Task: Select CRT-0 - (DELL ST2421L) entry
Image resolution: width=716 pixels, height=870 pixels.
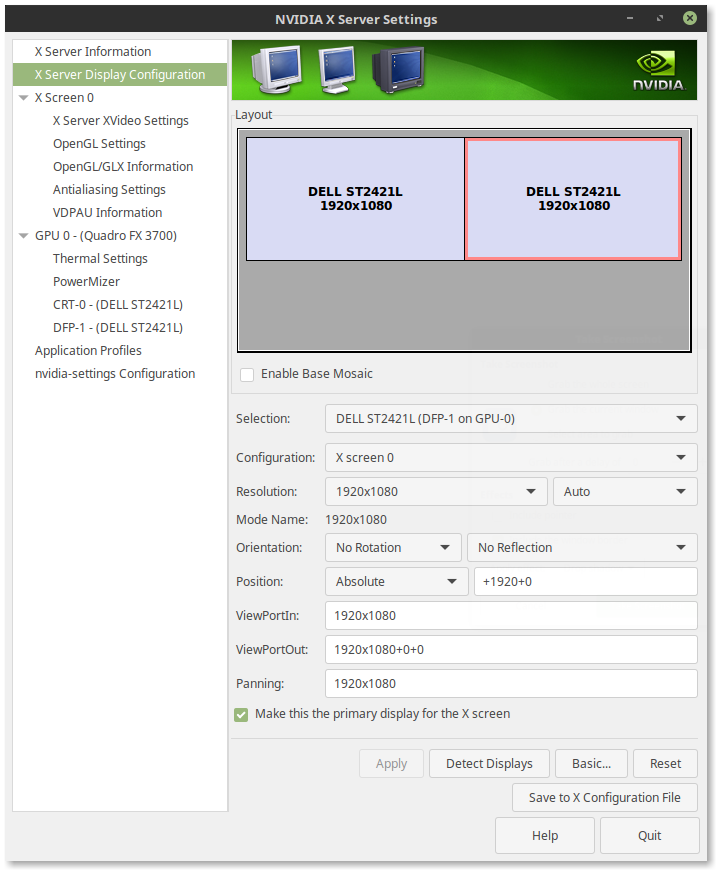Action: point(118,305)
